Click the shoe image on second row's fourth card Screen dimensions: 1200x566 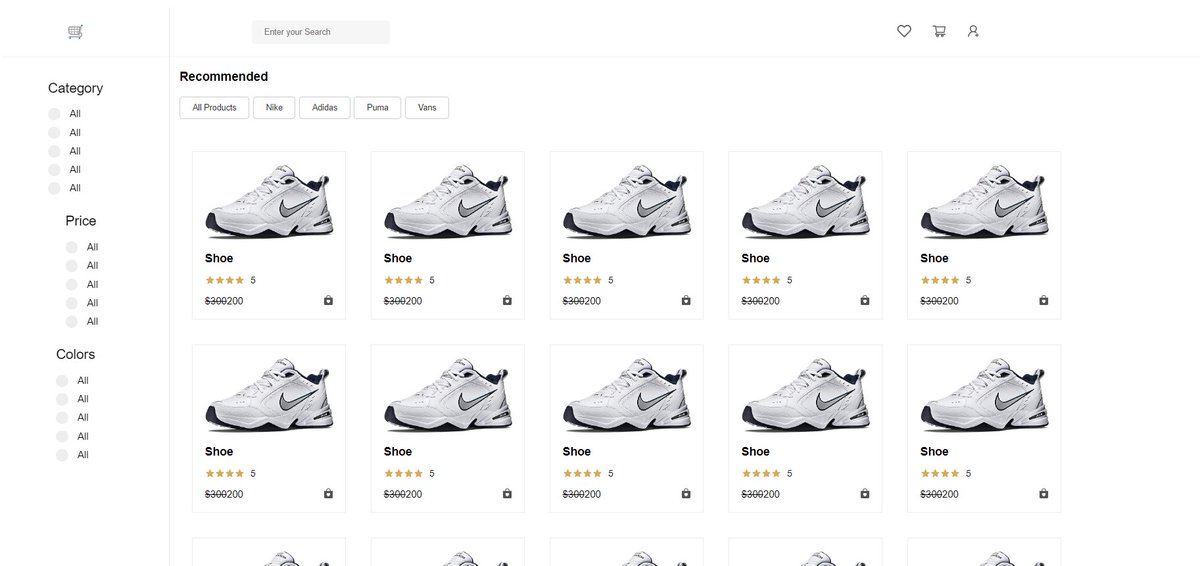806,394
